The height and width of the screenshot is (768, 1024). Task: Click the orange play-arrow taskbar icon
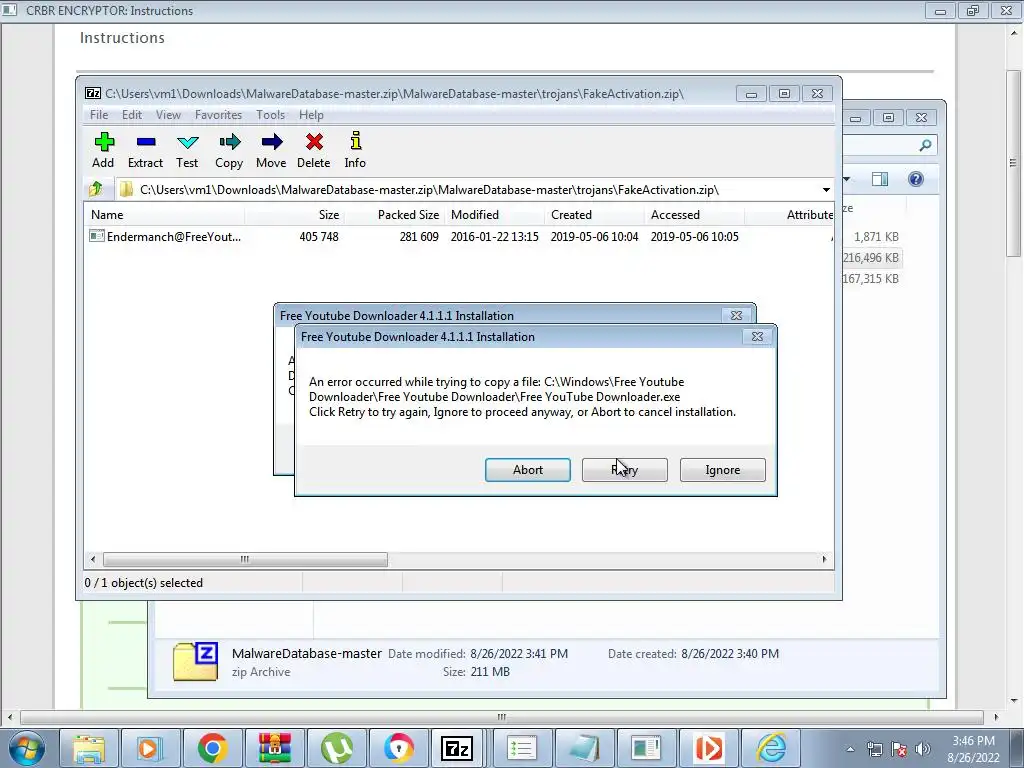[x=709, y=748]
